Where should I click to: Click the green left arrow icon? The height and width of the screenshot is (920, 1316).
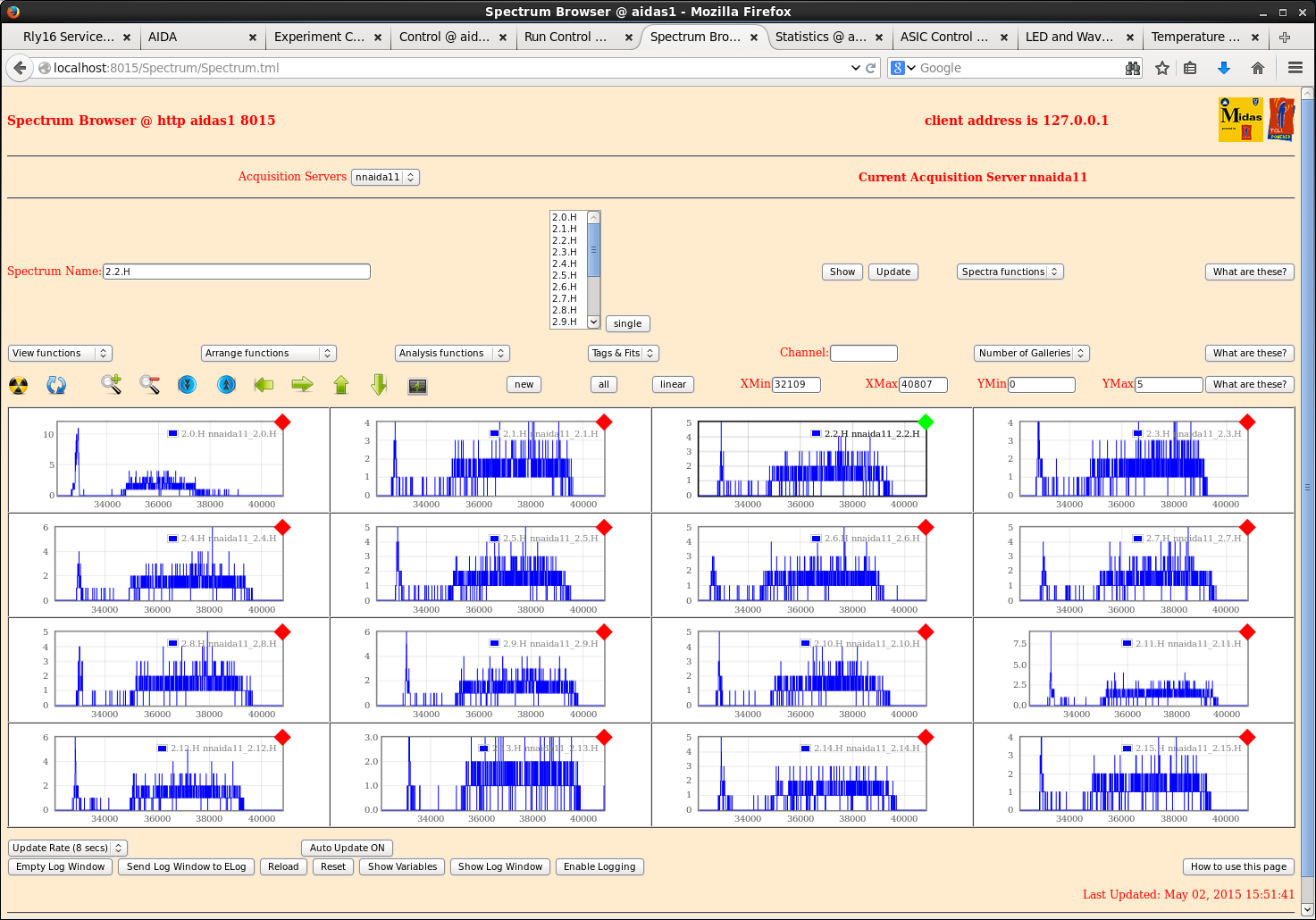[264, 384]
